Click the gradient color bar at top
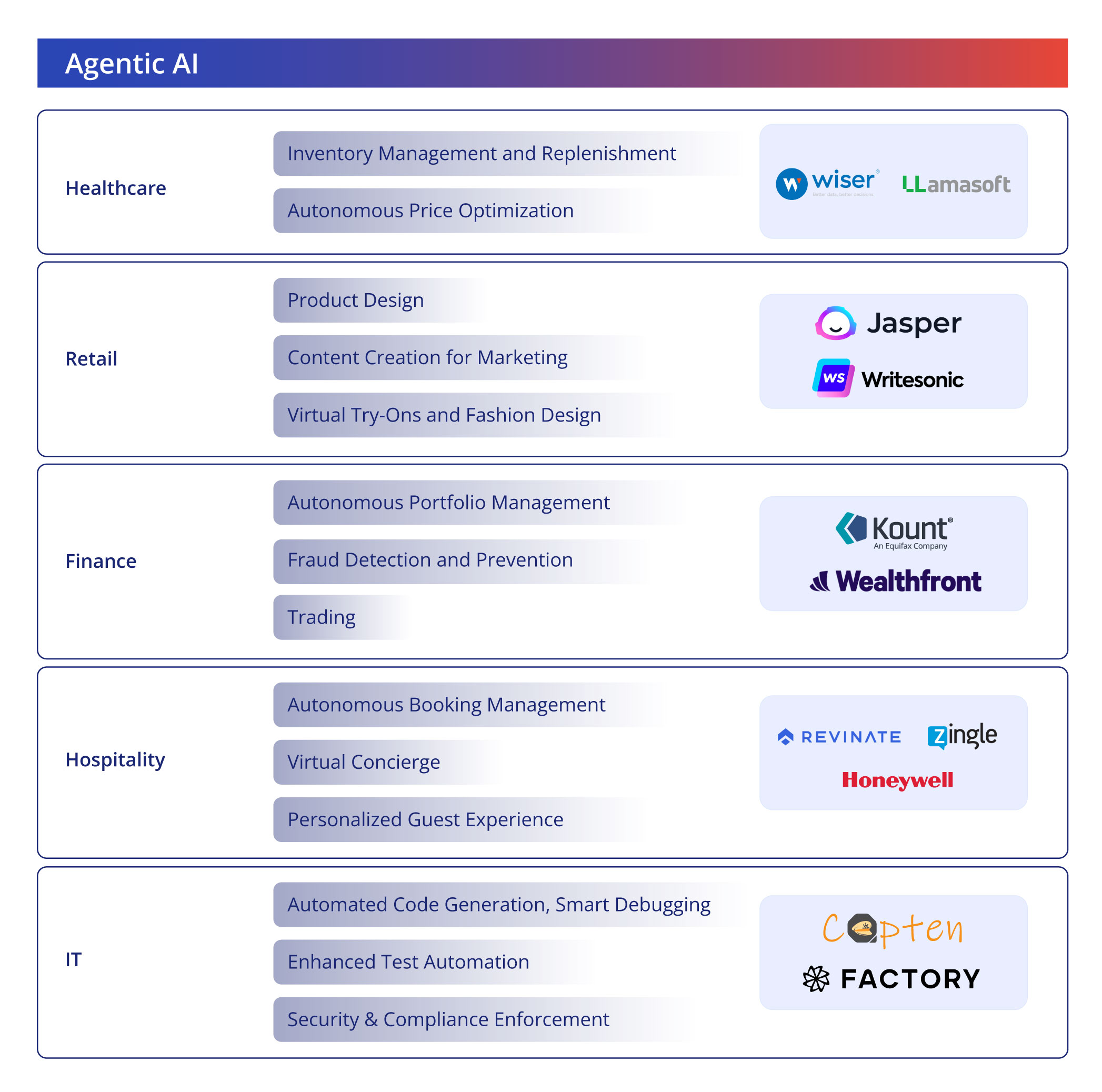 551,40
